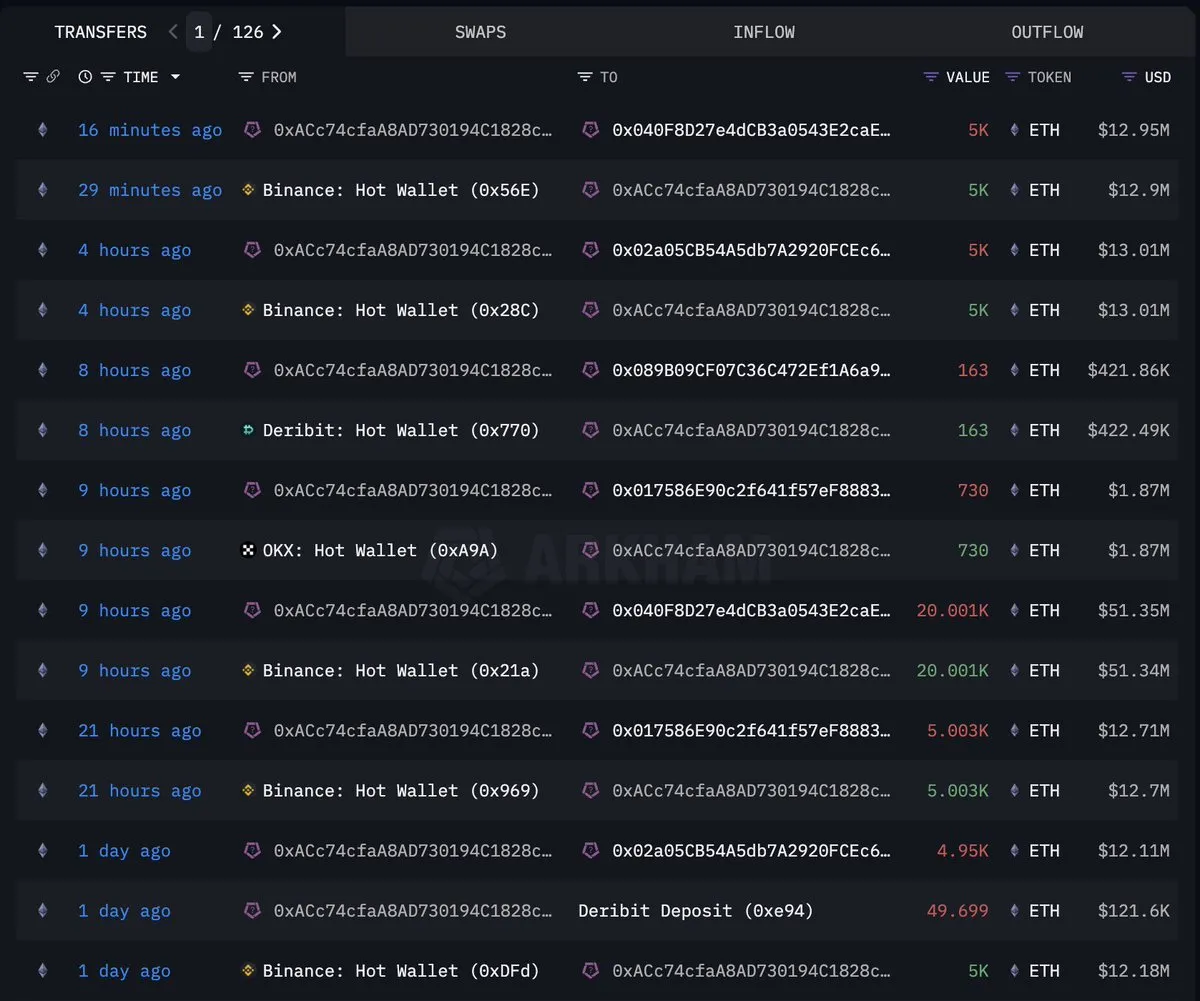Image resolution: width=1200 pixels, height=1001 pixels.
Task: Click OKX: Hot Wallet (0xA9A)
Action: pyautogui.click(x=380, y=550)
